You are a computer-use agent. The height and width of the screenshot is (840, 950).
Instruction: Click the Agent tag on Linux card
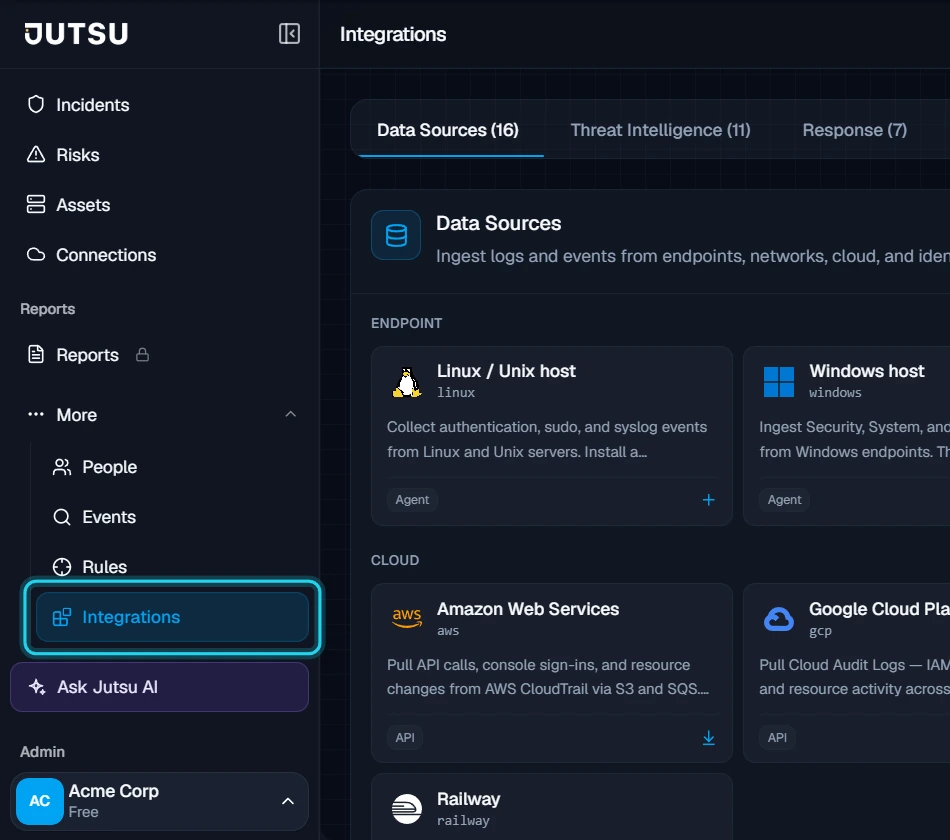[412, 499]
